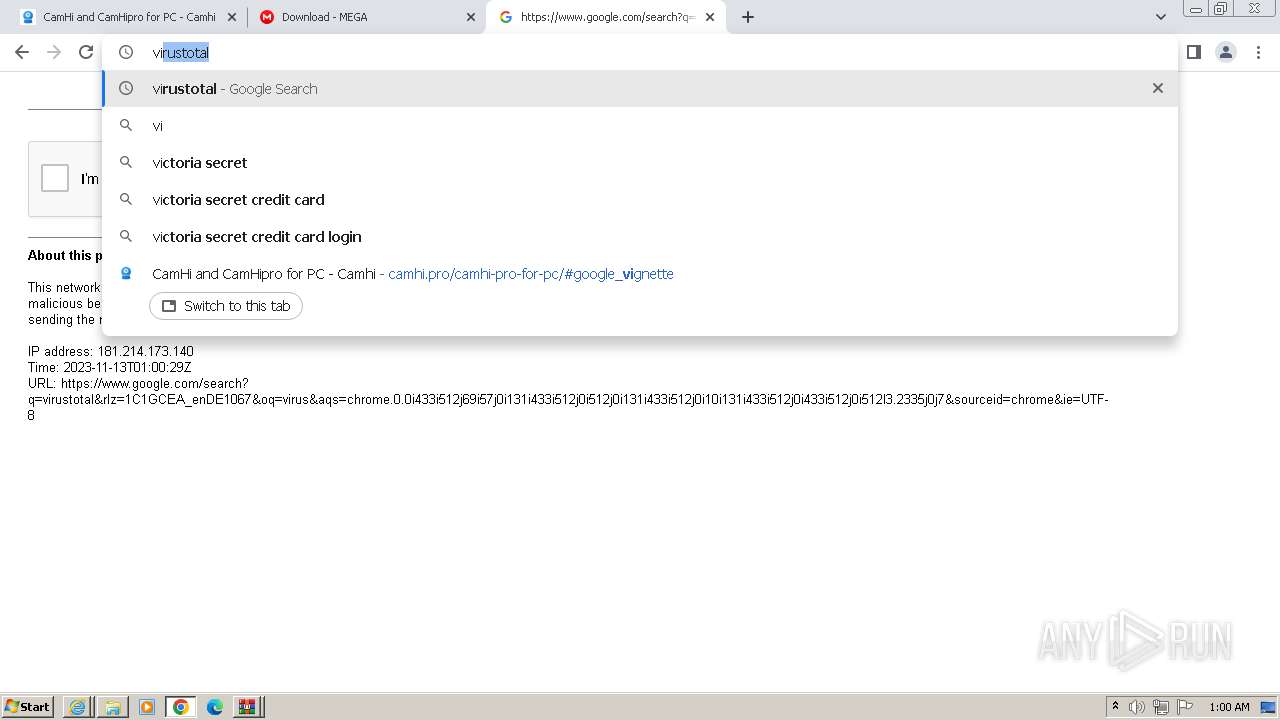The image size is (1280, 720).
Task: Click the CamHi favicon in the suggestion list
Action: [x=126, y=273]
